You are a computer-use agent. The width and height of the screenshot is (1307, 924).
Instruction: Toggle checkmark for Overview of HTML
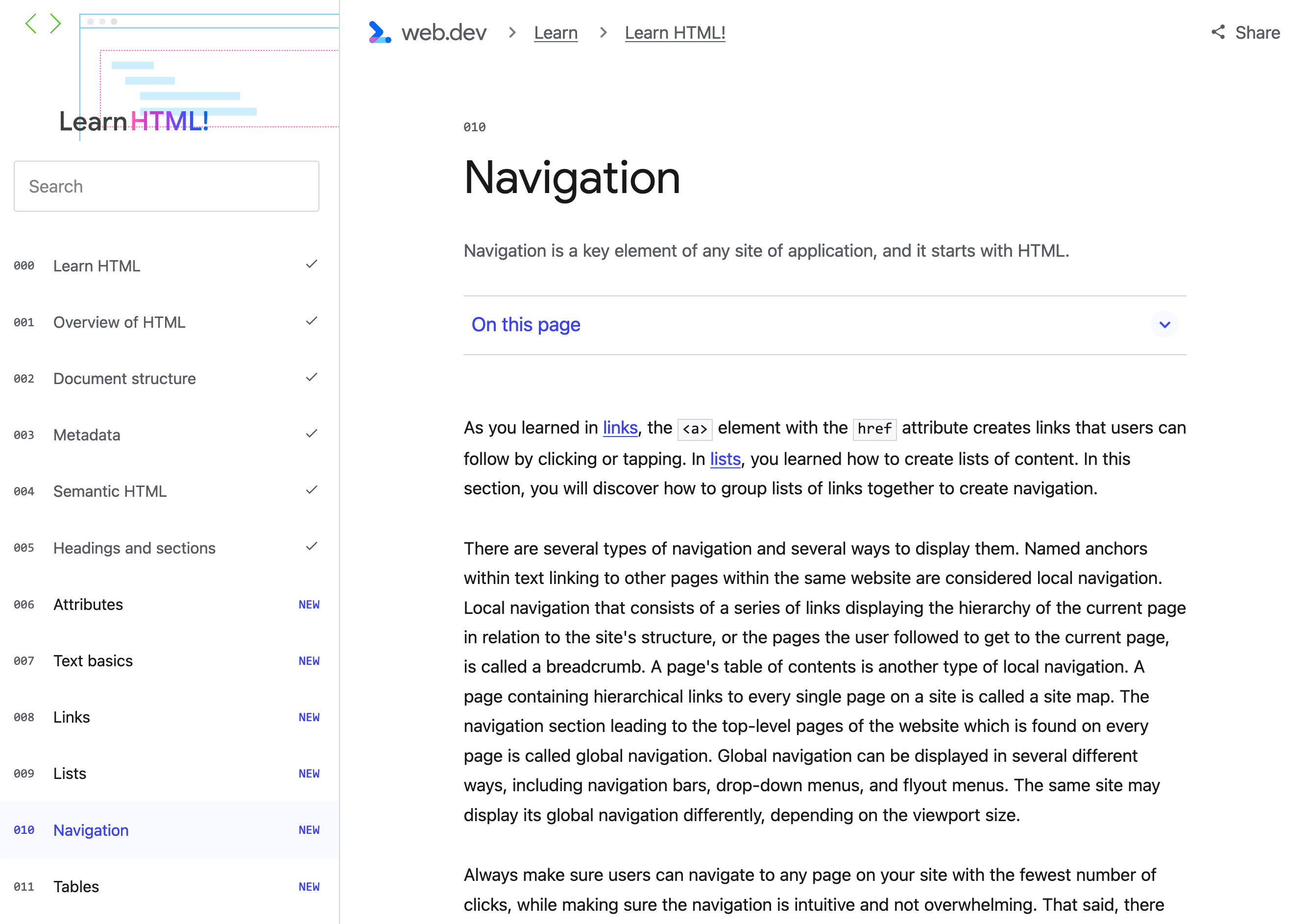click(311, 321)
